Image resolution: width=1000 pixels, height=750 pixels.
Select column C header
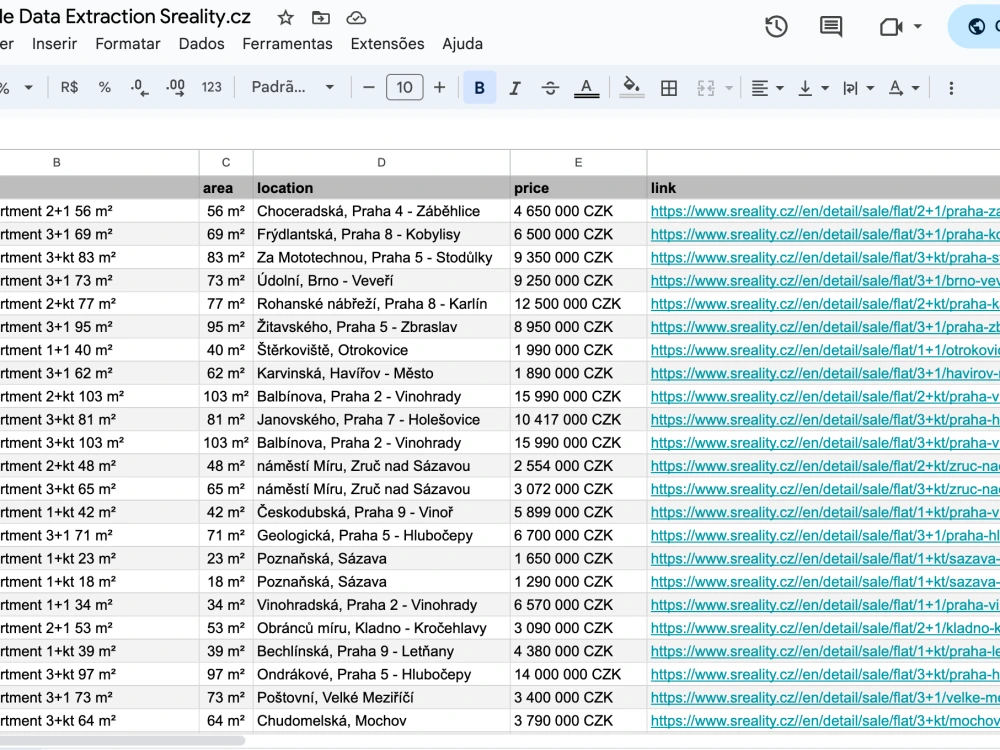tap(226, 163)
